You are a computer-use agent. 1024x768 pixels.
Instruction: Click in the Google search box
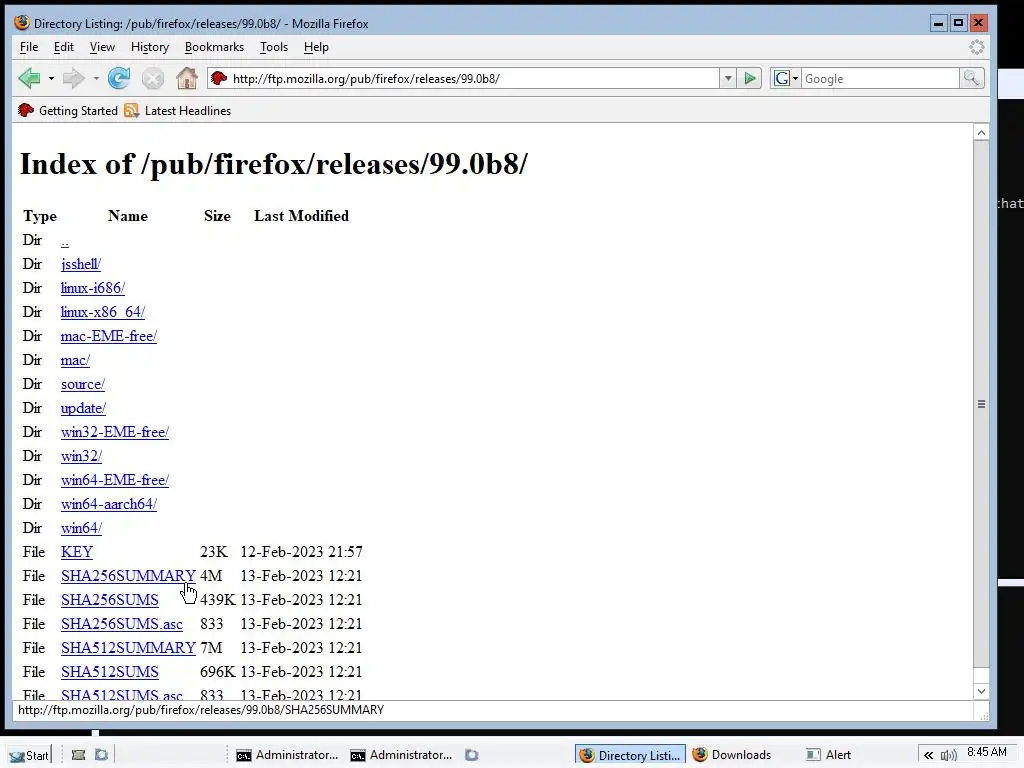(x=880, y=78)
